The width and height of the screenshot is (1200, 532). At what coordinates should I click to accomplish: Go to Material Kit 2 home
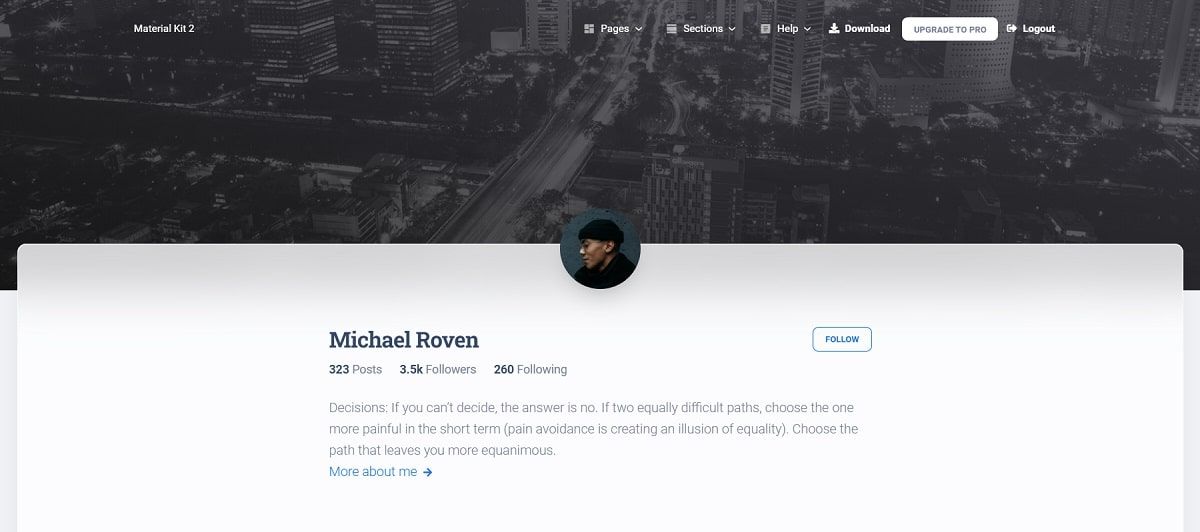click(164, 29)
